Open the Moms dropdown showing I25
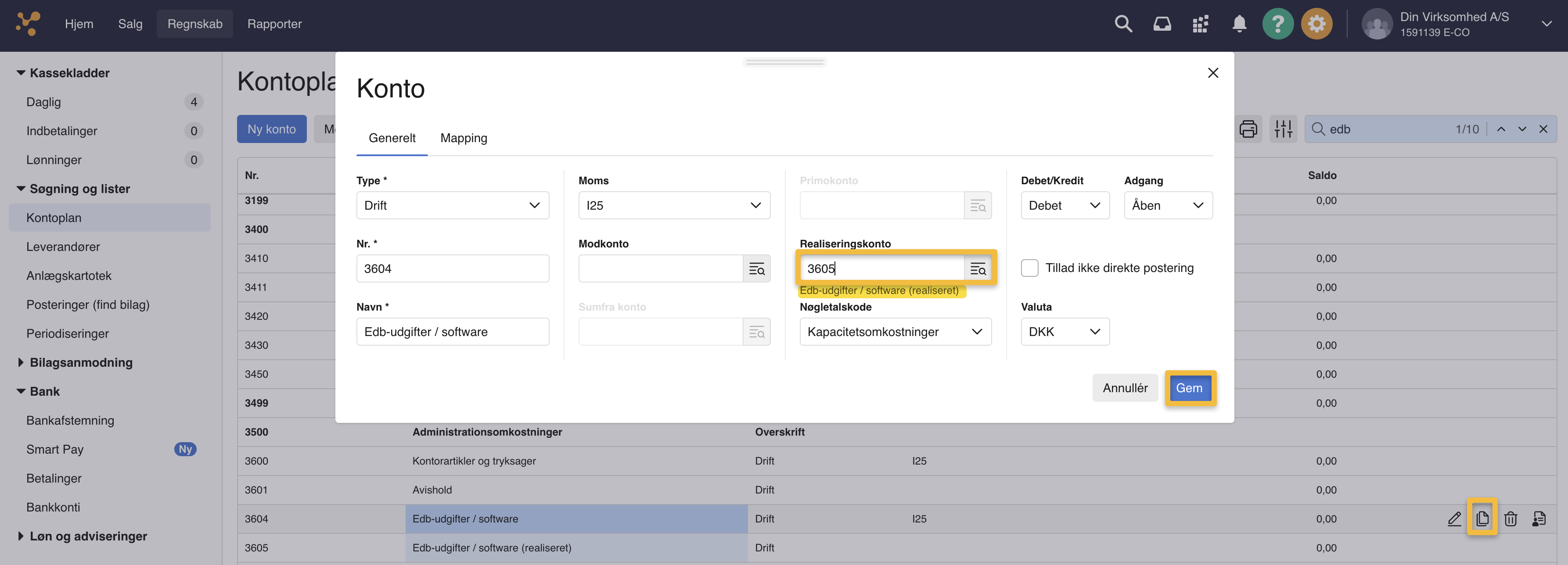The width and height of the screenshot is (1568, 565). click(674, 206)
